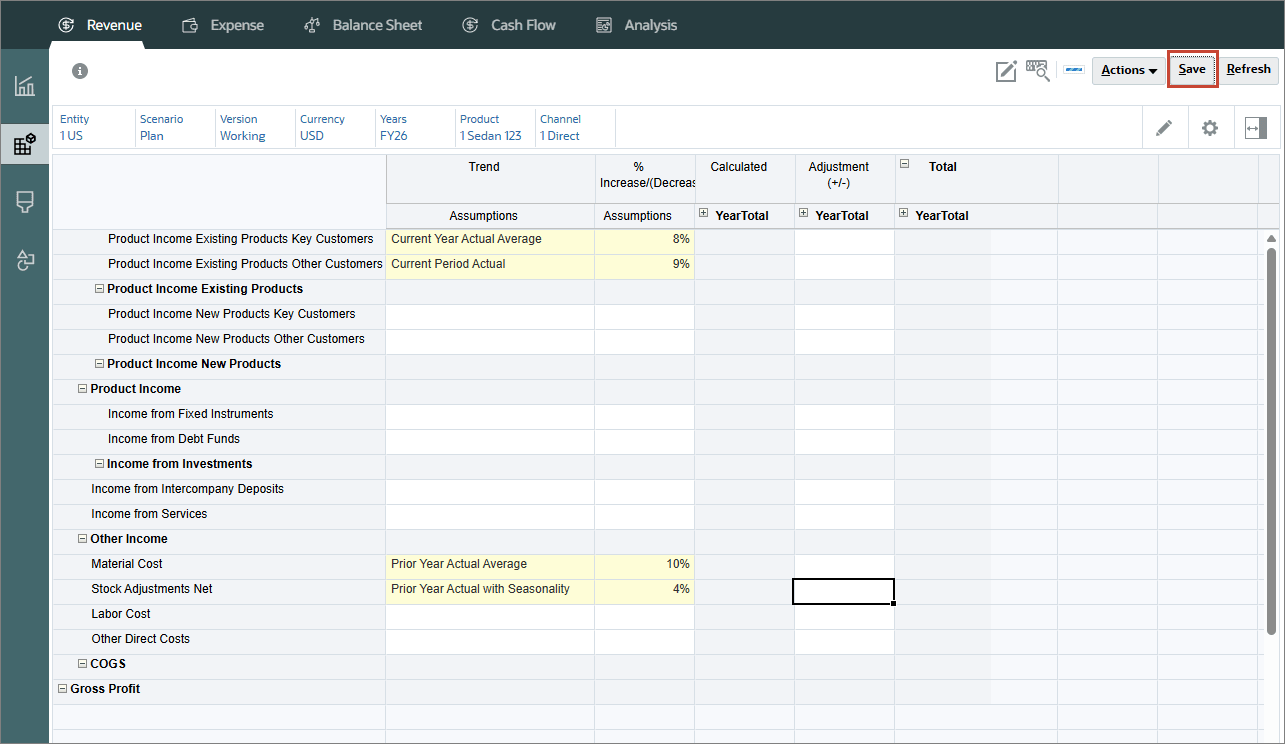Image resolution: width=1285 pixels, height=744 pixels.
Task: Change Entity 1 US selection
Action: (x=94, y=127)
